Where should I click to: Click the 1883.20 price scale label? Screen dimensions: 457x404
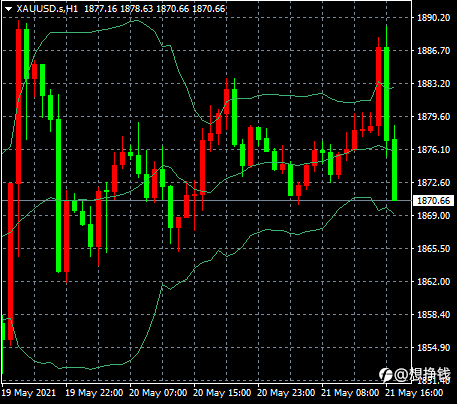point(433,84)
